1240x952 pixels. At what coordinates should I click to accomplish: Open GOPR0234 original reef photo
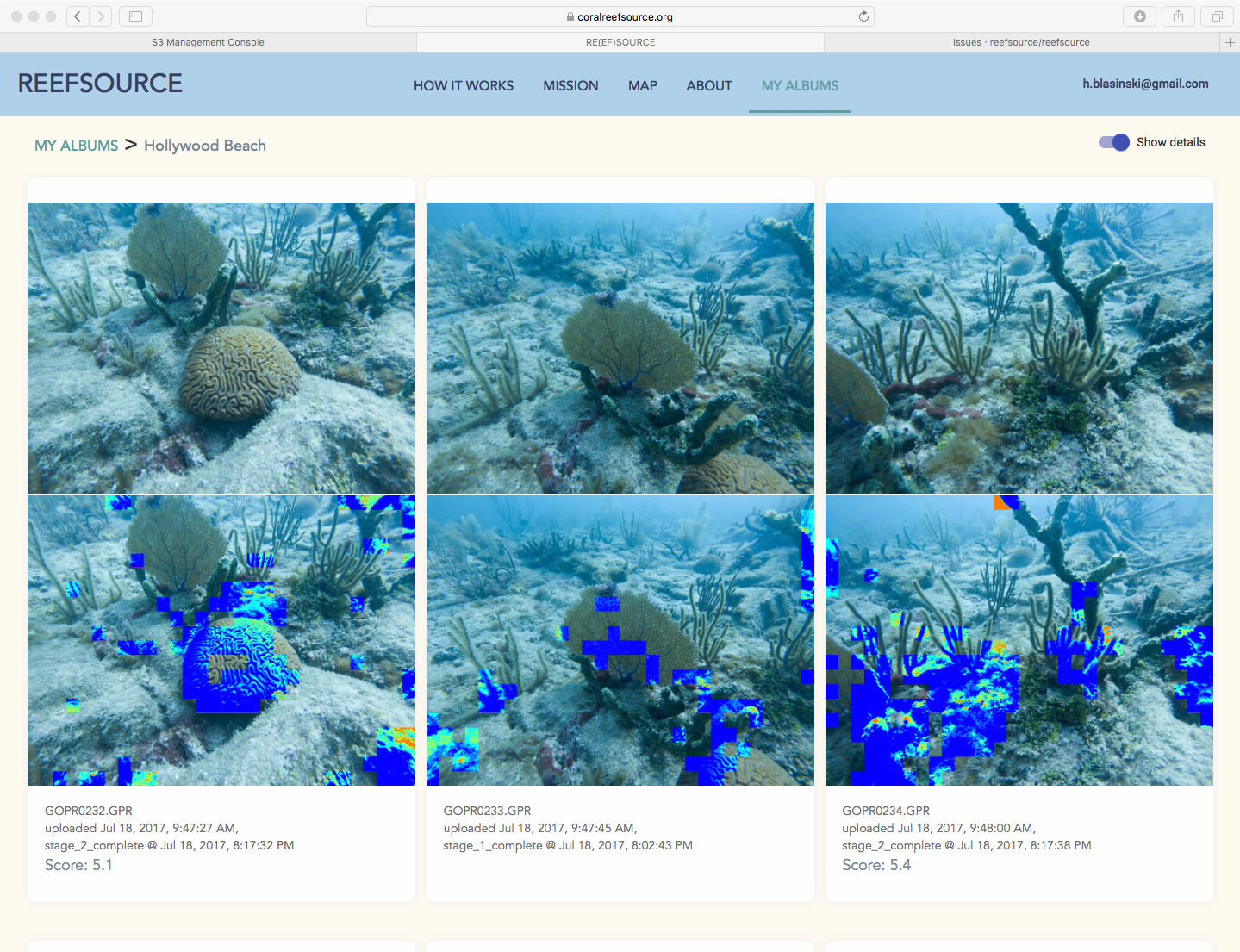tap(1019, 348)
